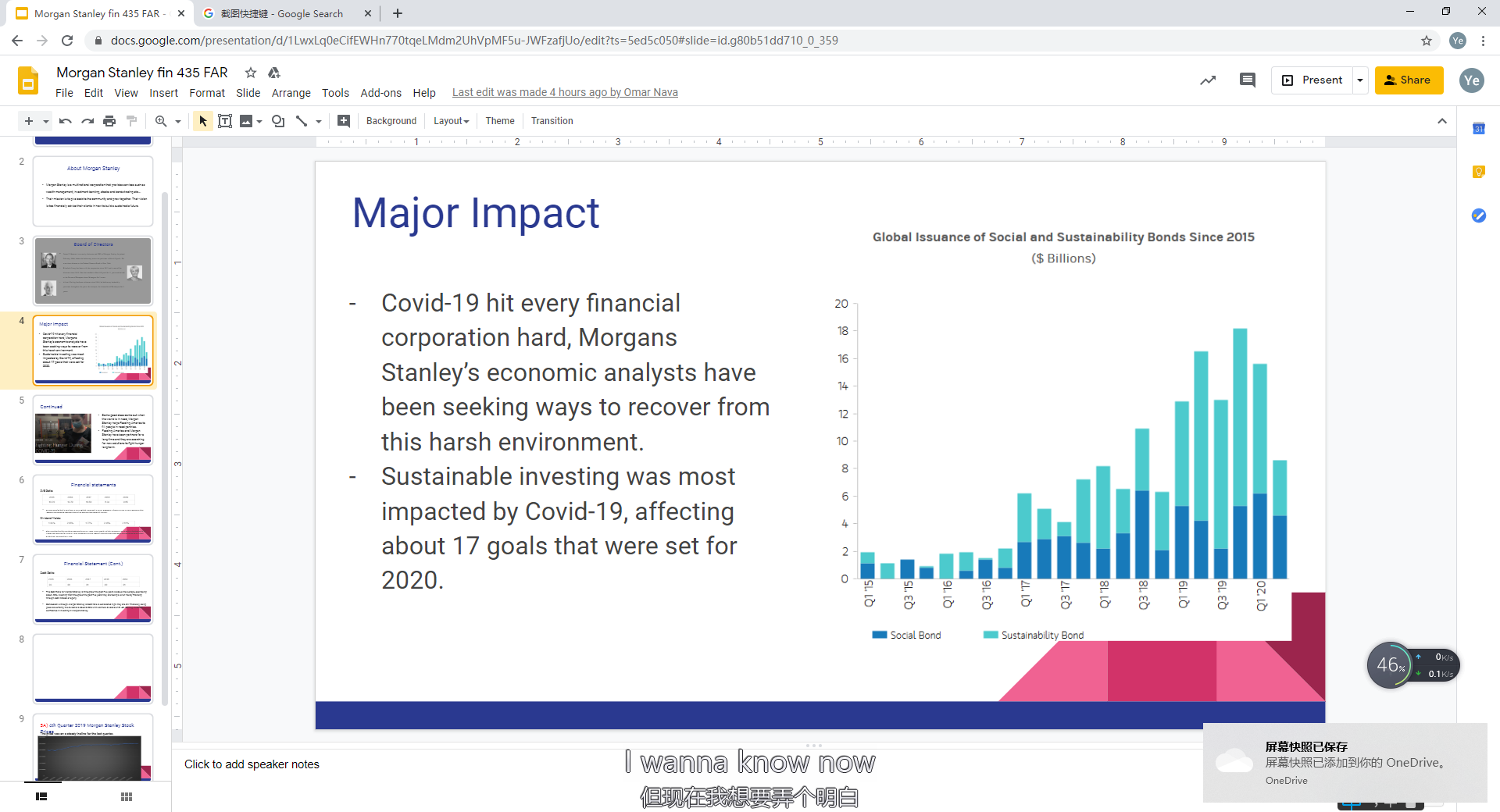Image resolution: width=1500 pixels, height=812 pixels.
Task: Activate the paint format tool
Action: 131,121
